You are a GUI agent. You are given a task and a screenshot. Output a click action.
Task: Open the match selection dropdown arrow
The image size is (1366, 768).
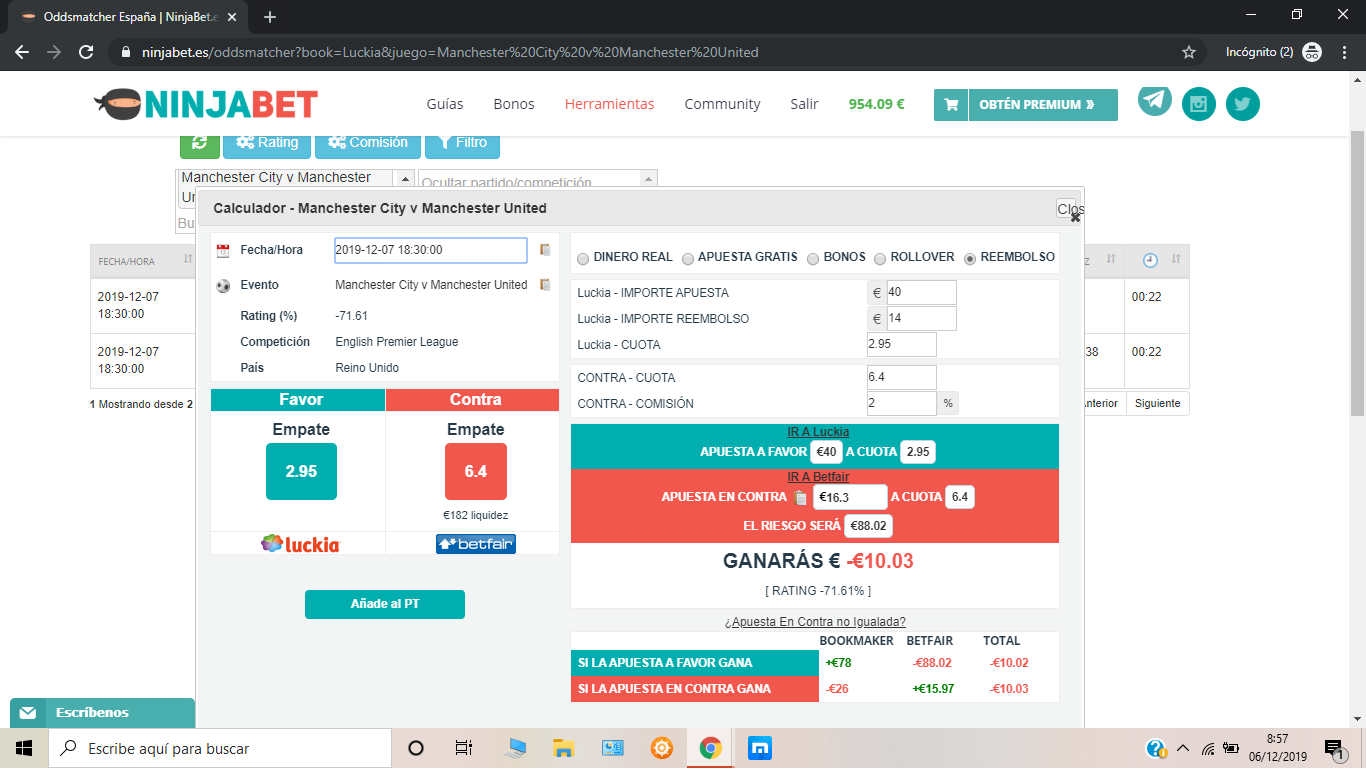pyautogui.click(x=405, y=178)
